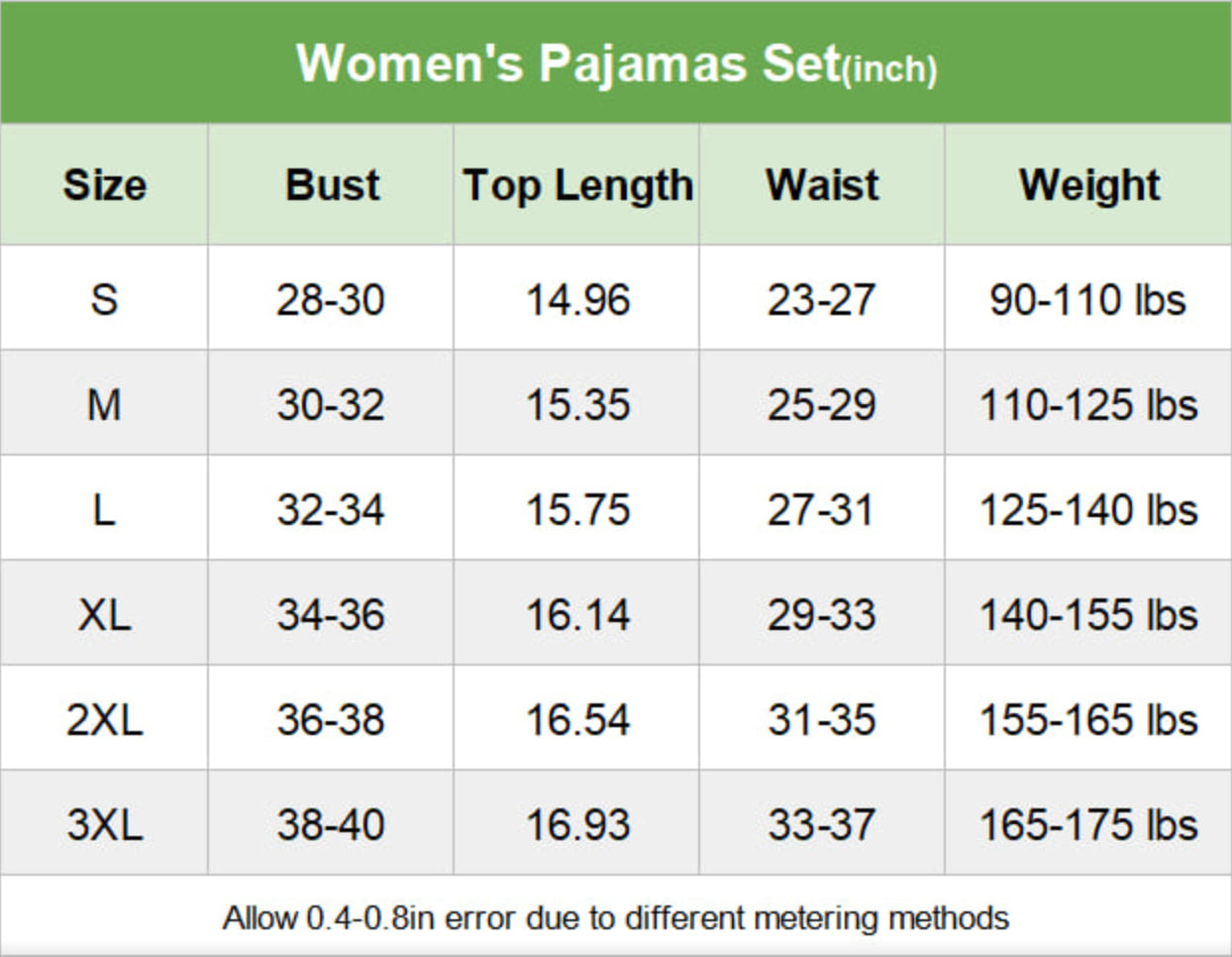
Task: Select the M size cell
Action: [104, 404]
